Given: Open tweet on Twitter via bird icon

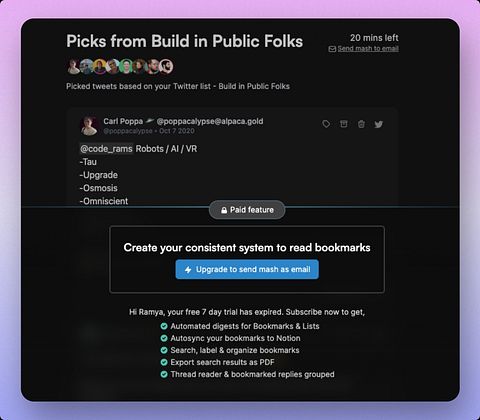Looking at the screenshot, I should click(378, 124).
